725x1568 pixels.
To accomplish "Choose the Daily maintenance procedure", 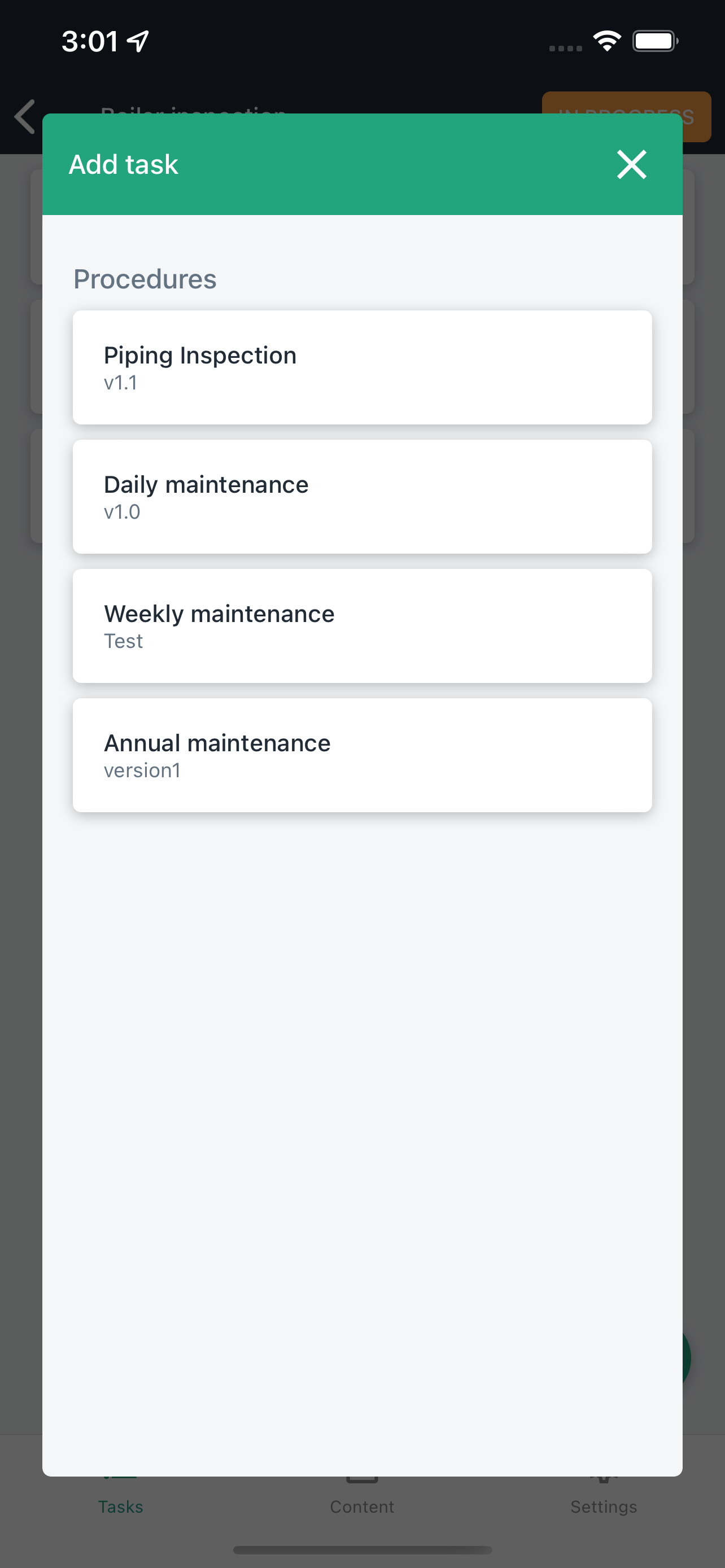I will [x=362, y=497].
